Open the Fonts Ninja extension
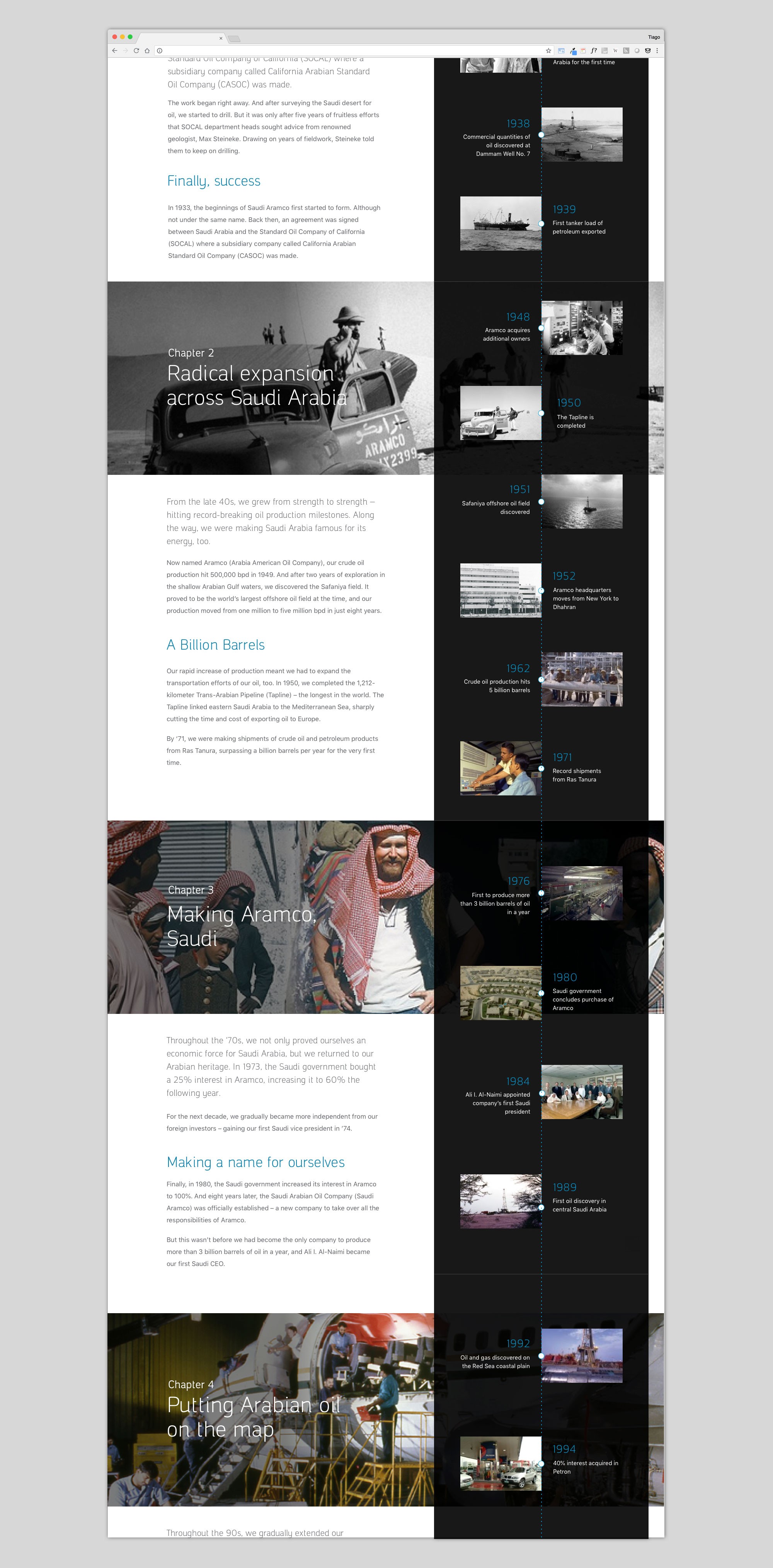 click(595, 51)
